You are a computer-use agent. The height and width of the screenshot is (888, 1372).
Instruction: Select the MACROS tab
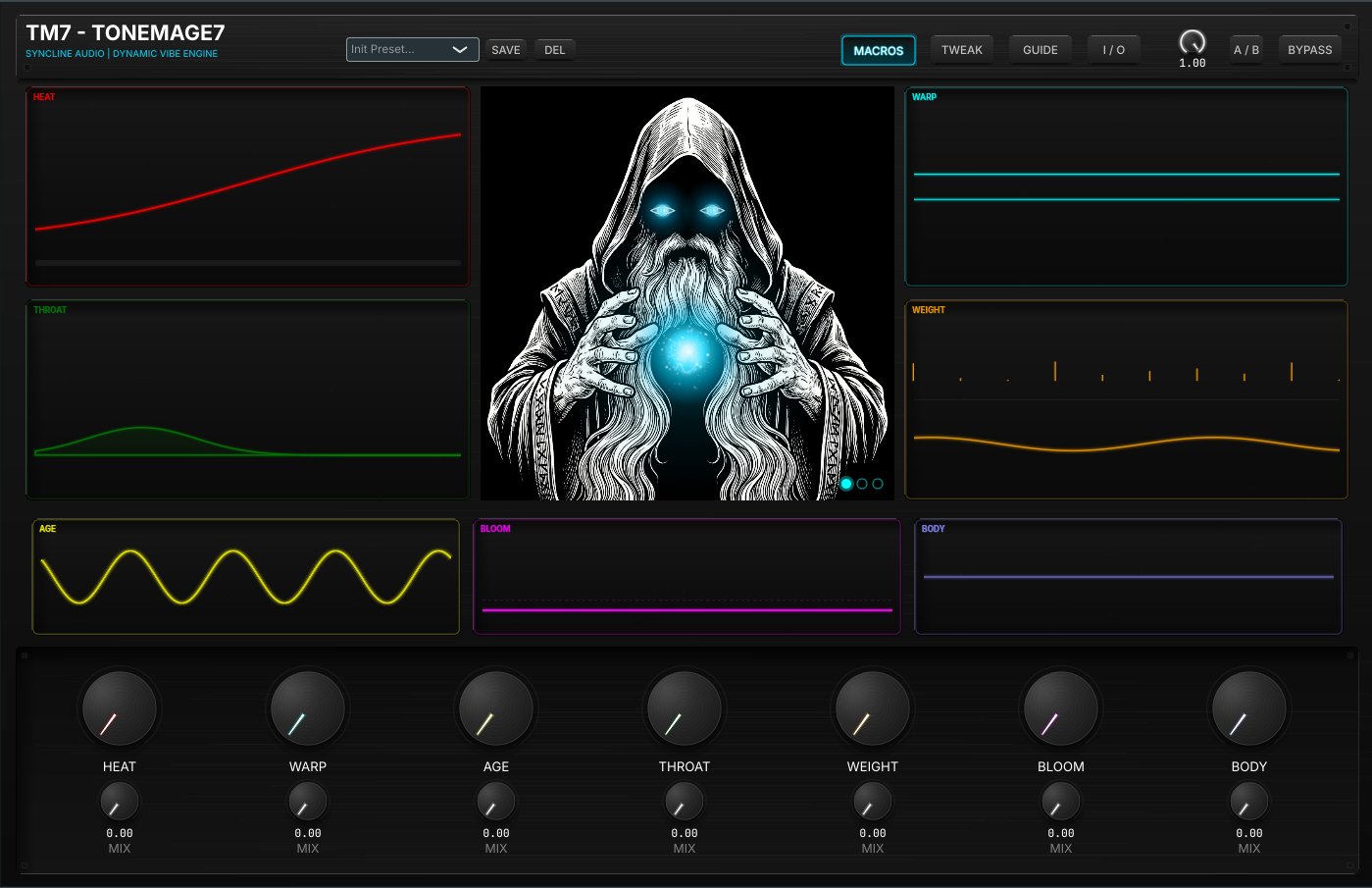tap(878, 50)
